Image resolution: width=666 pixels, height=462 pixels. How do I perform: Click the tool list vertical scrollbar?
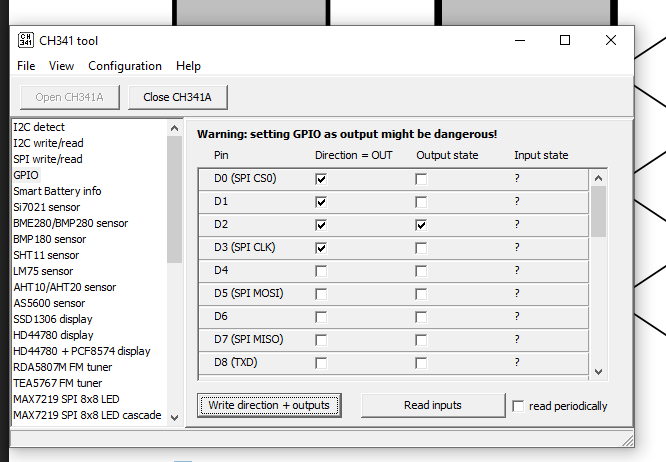pyautogui.click(x=175, y=200)
